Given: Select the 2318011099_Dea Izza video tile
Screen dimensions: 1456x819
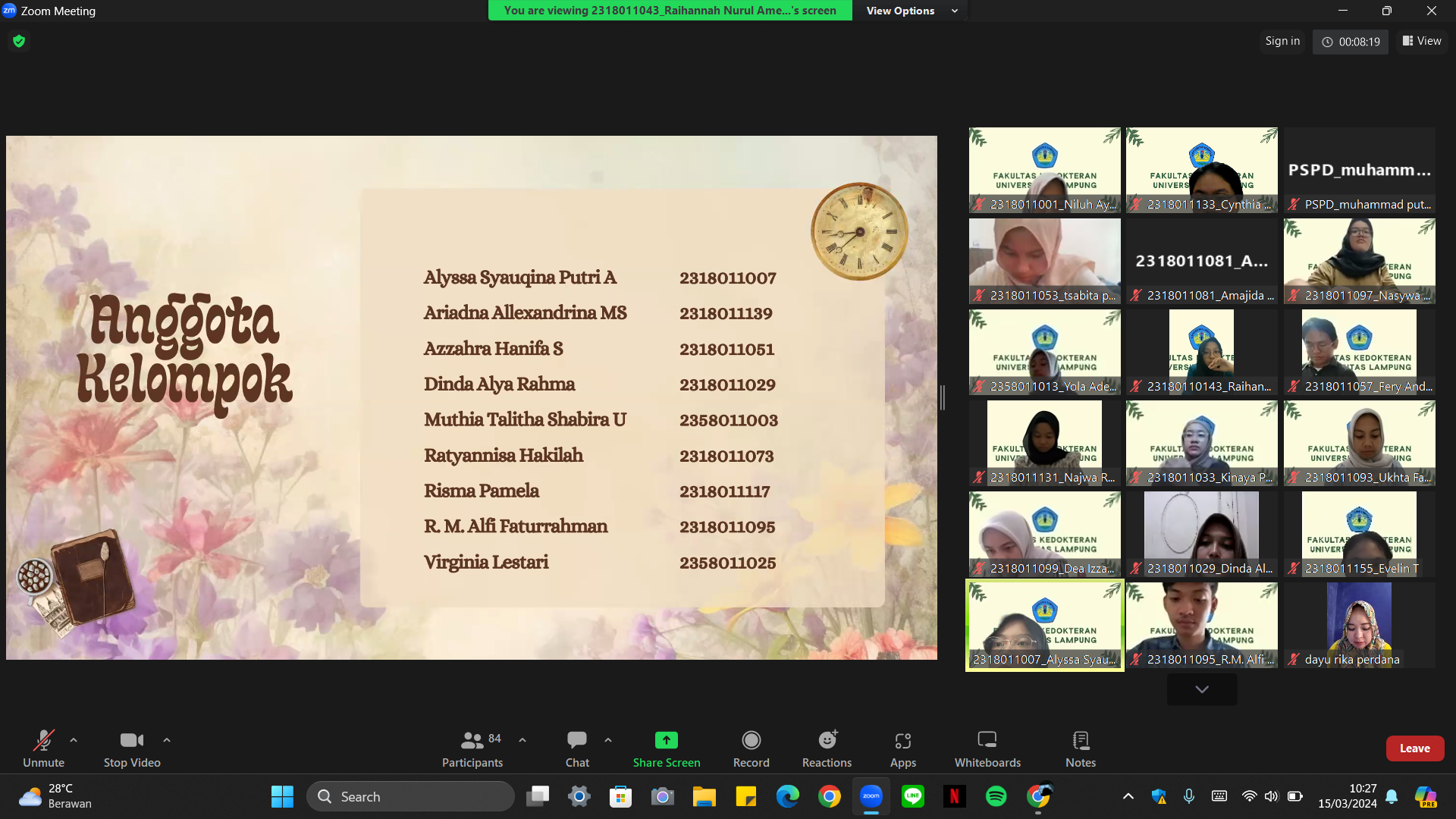Looking at the screenshot, I should click(x=1045, y=534).
